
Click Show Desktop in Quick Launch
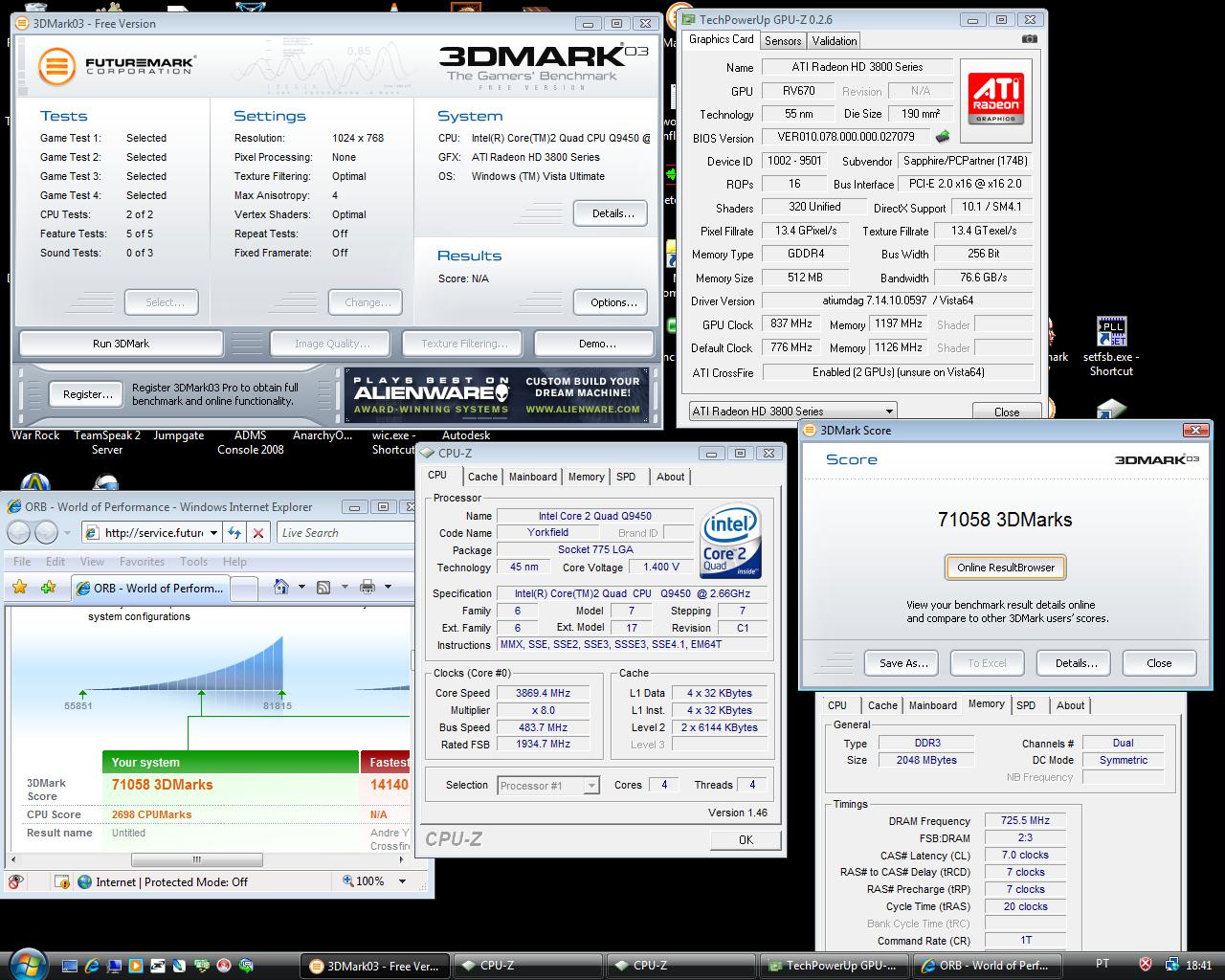tap(70, 966)
